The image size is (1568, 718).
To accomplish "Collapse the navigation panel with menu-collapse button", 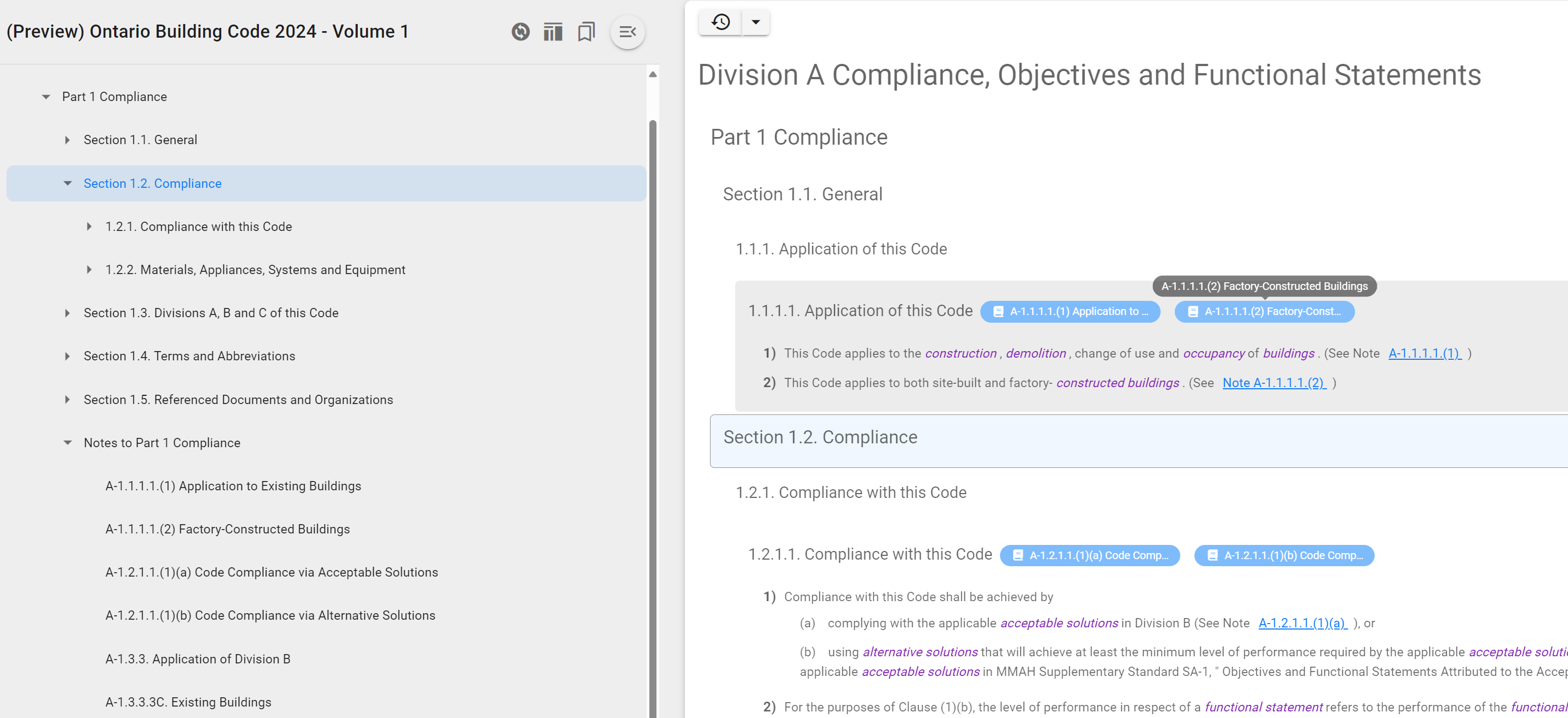I will (x=628, y=32).
